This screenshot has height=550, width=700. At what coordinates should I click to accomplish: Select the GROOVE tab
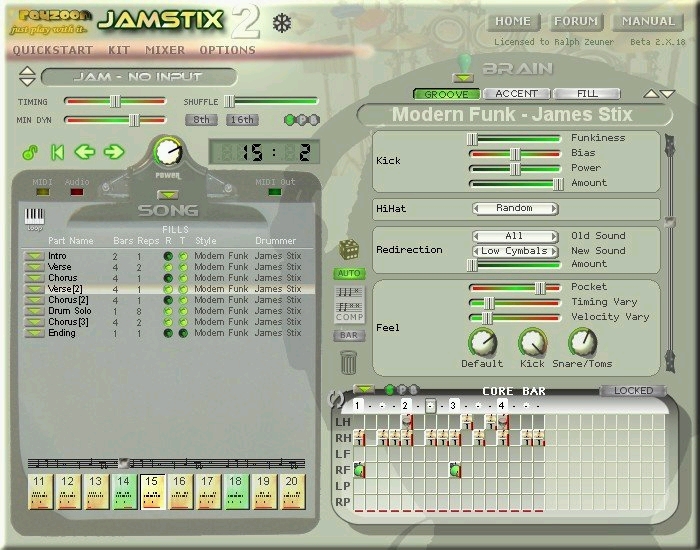446,94
